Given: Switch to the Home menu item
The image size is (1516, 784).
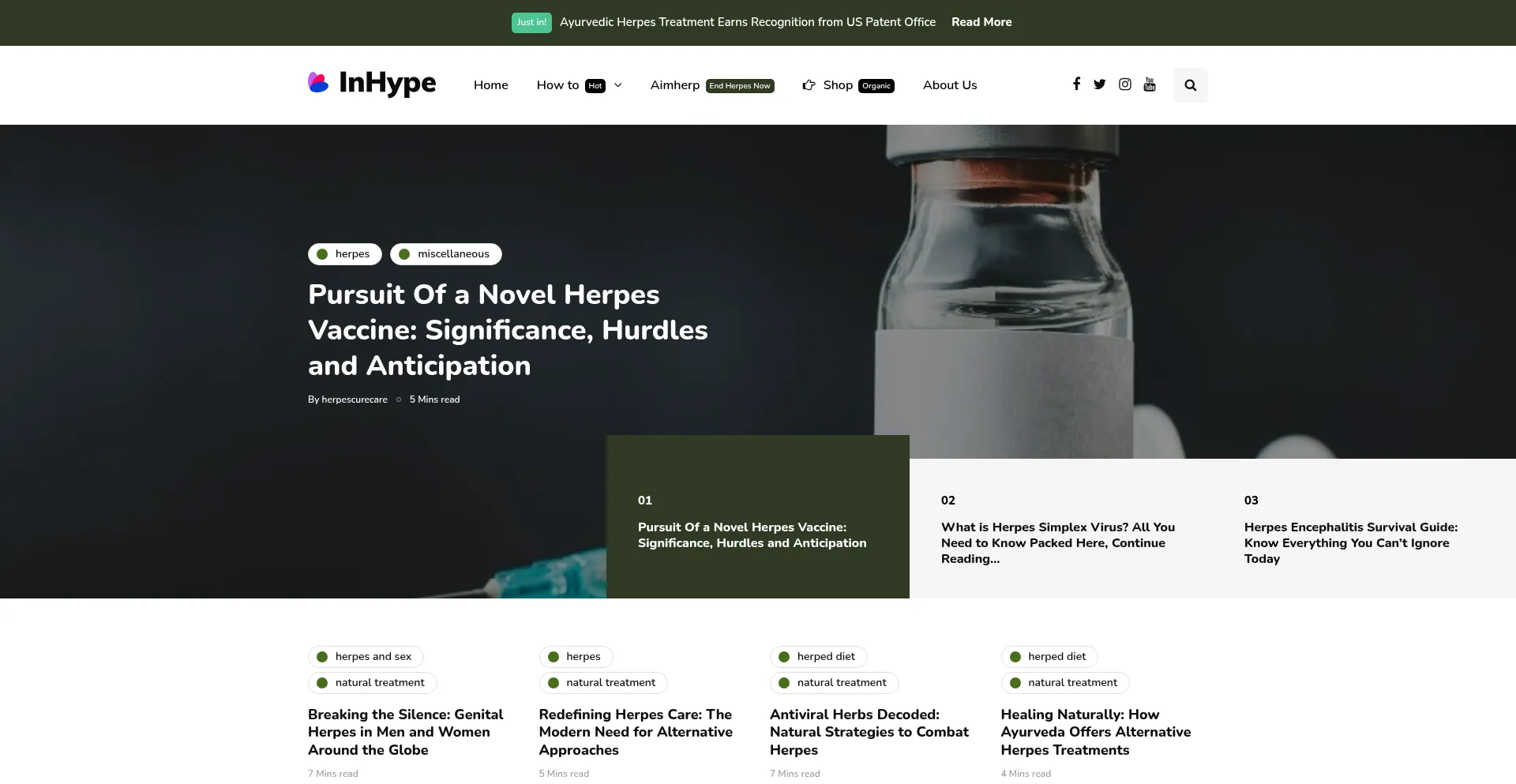Looking at the screenshot, I should pyautogui.click(x=490, y=85).
